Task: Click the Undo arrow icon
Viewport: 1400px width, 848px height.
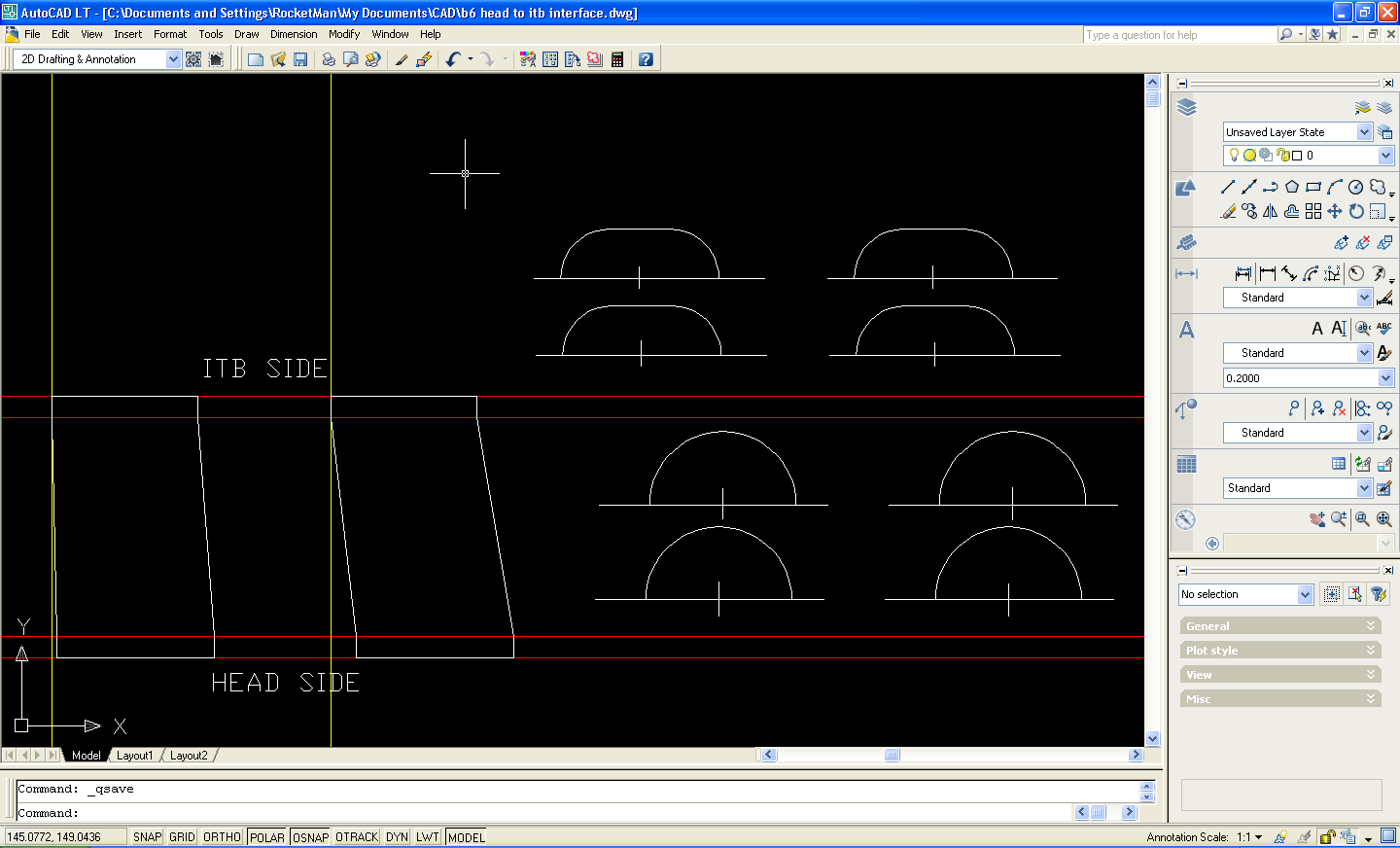Action: [453, 59]
